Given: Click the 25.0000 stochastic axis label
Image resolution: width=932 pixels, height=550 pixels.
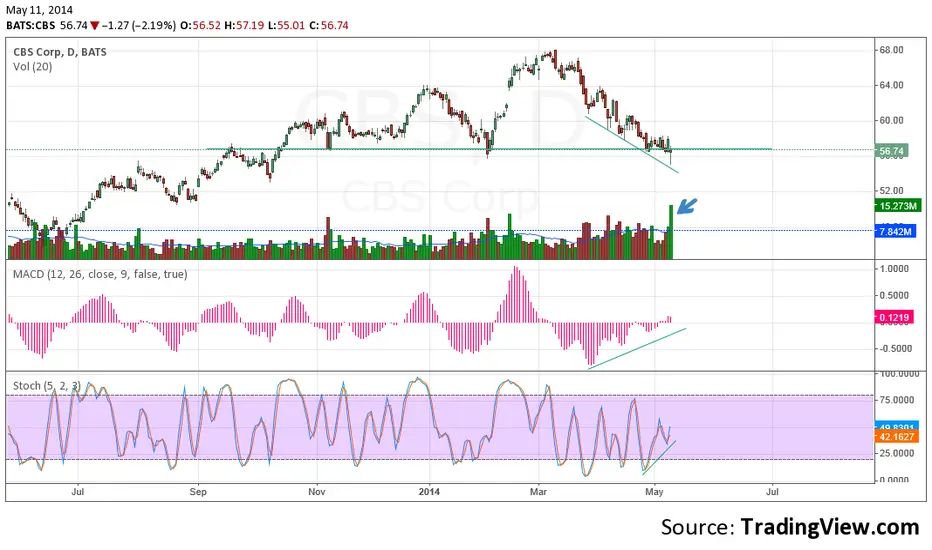Looking at the screenshot, I should (x=896, y=453).
